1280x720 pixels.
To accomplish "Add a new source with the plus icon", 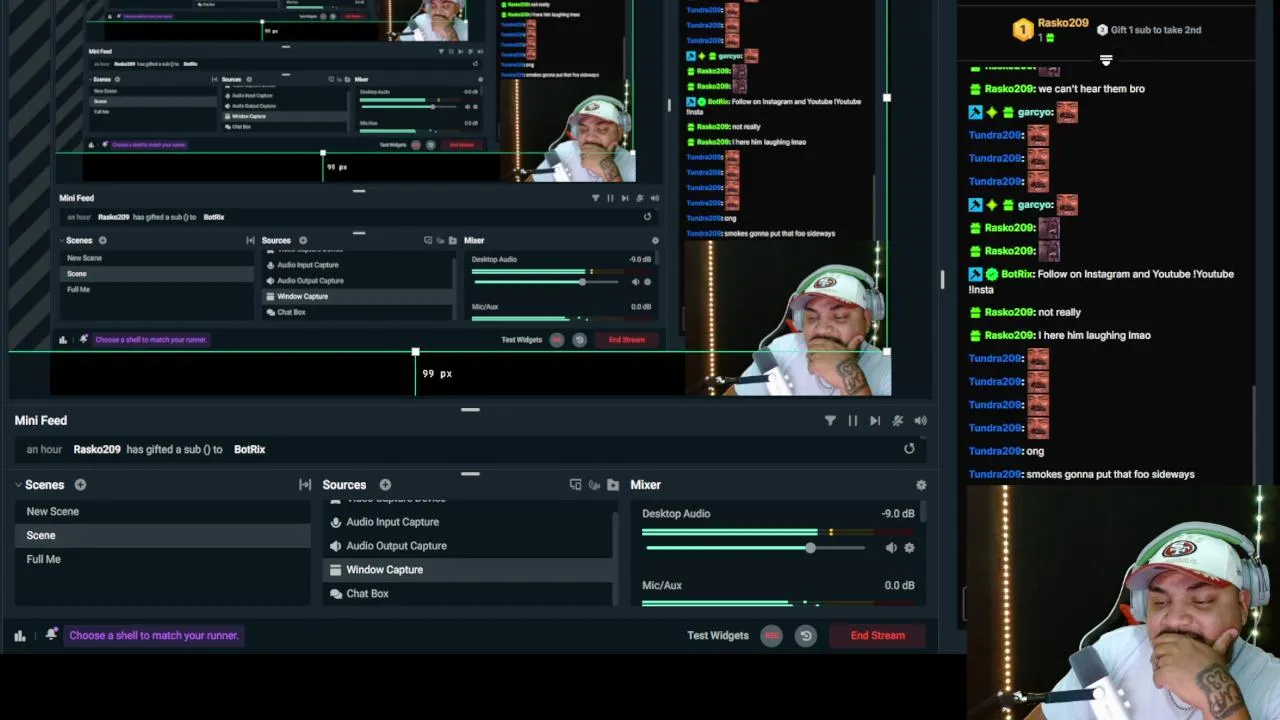I will (x=385, y=485).
